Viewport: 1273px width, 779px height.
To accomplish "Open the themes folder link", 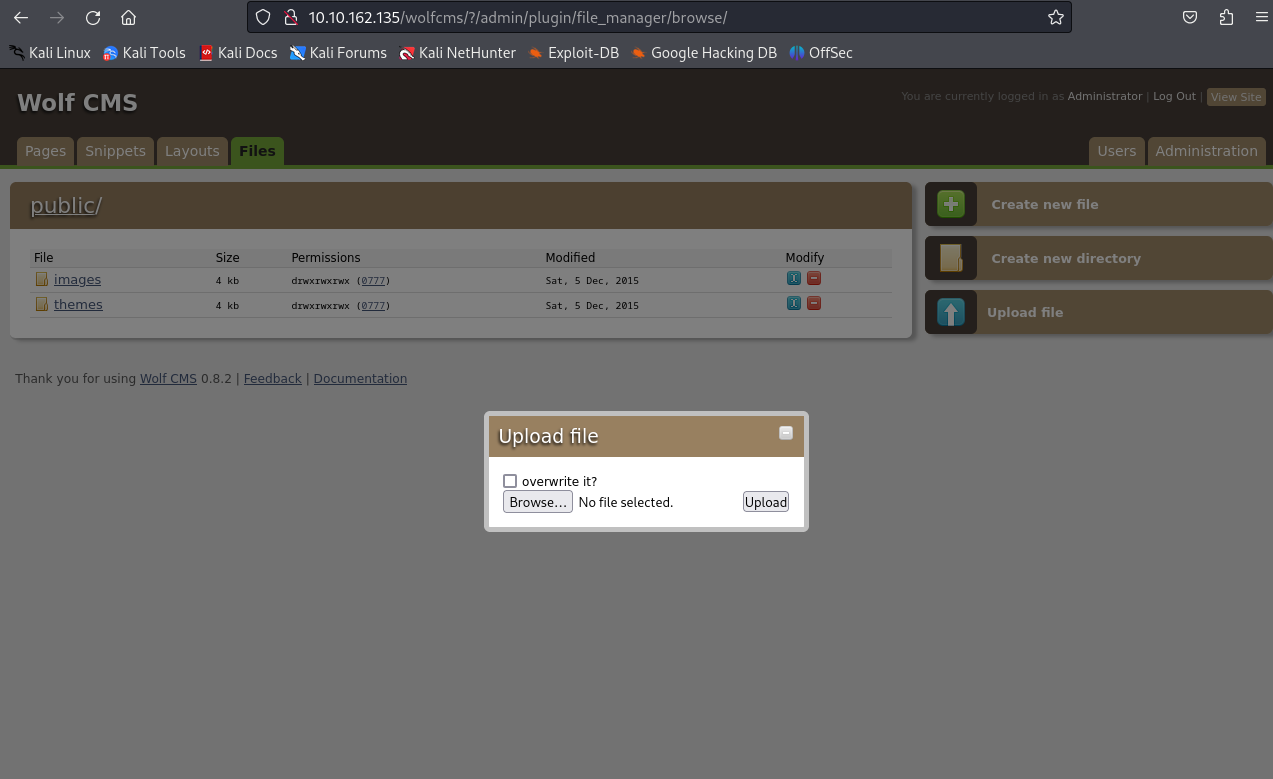I will [78, 304].
